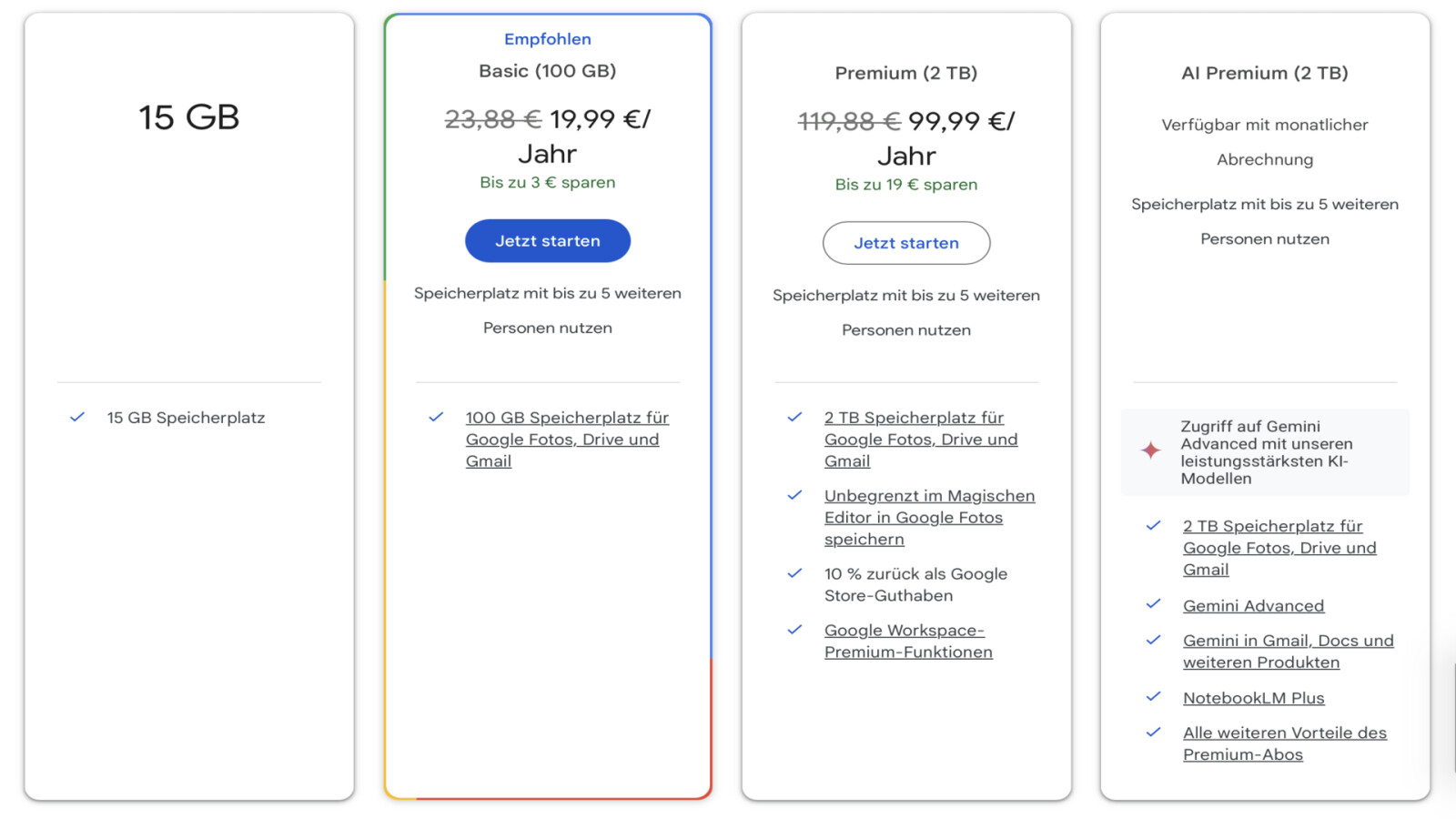Select the Empfohlen label on Basic plan
The height and width of the screenshot is (819, 1456).
click(547, 38)
